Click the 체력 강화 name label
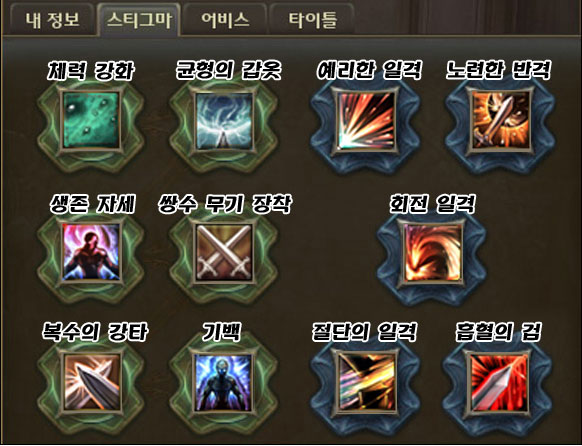Screen dimensions: 582x446 point(91,70)
